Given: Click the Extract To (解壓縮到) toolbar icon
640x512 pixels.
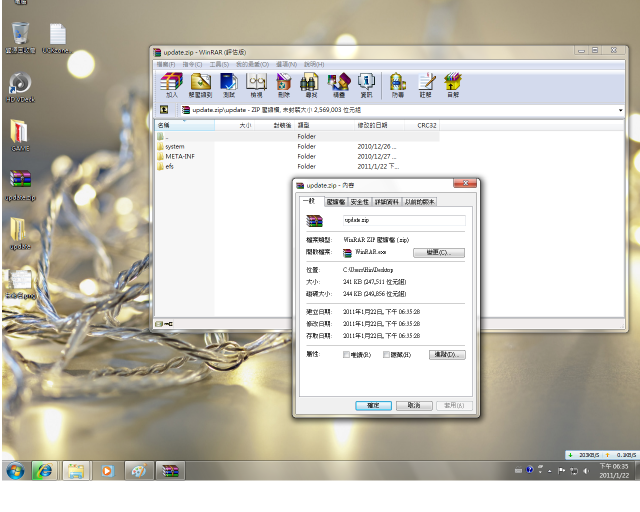Looking at the screenshot, I should (200, 85).
